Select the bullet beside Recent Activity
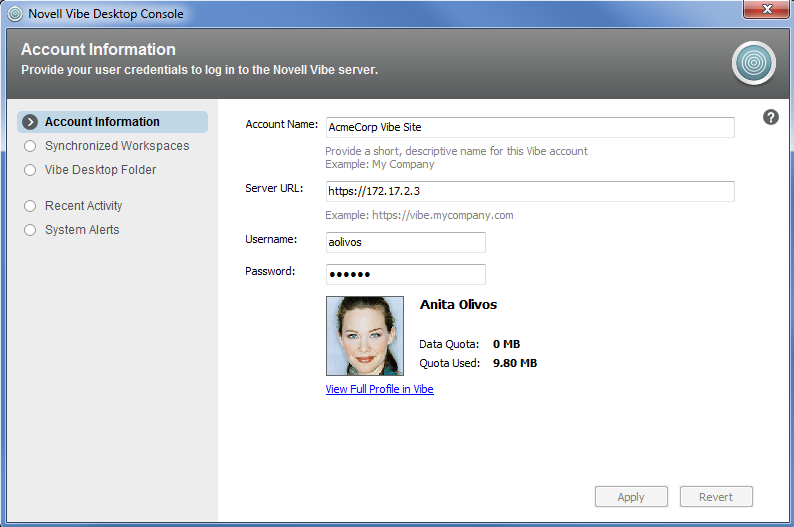794x527 pixels. click(30, 206)
